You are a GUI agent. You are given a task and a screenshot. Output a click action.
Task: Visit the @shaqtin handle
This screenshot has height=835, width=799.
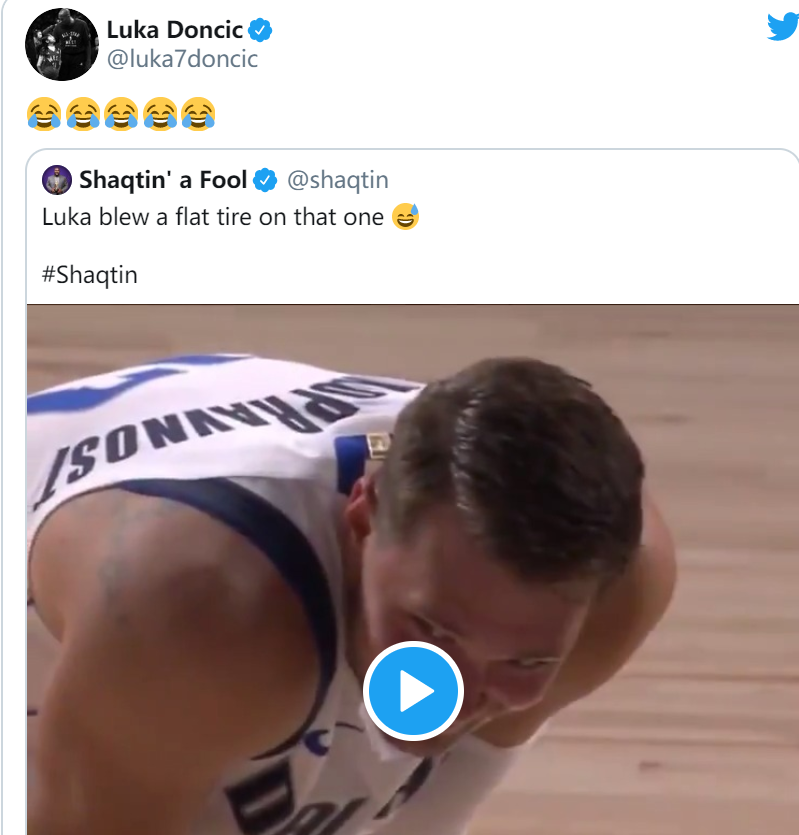338,181
